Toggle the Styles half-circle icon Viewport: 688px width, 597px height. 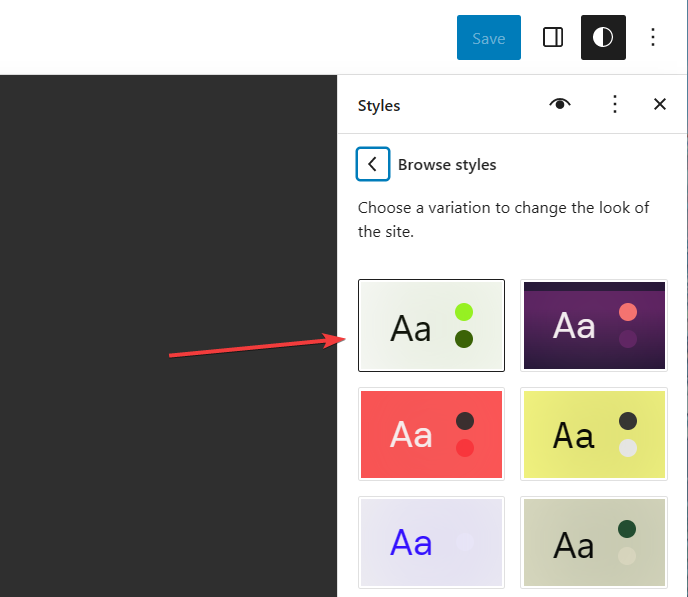(x=603, y=38)
